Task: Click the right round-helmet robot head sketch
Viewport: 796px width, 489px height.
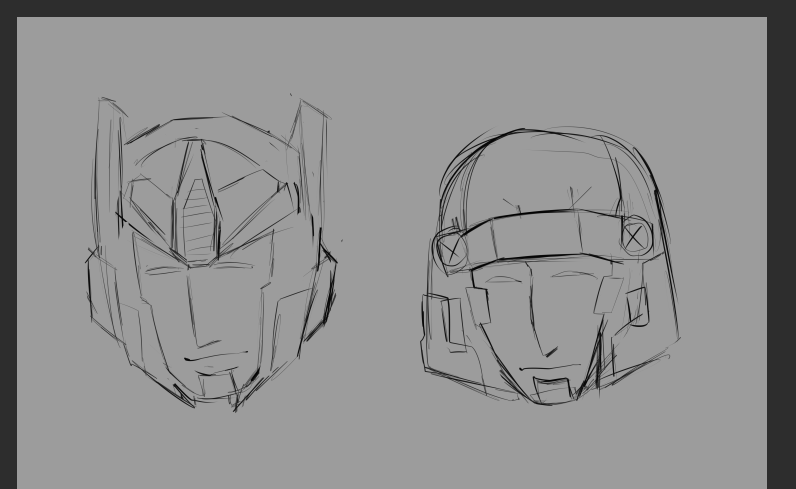Action: pos(551,267)
